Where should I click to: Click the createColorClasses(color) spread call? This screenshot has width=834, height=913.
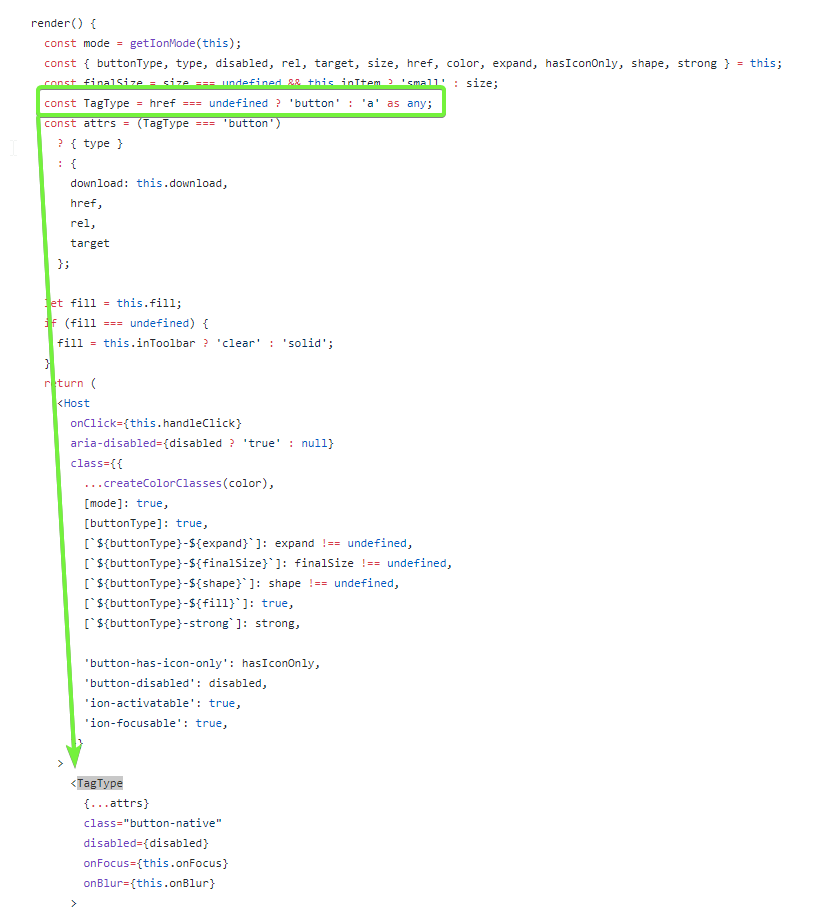click(180, 482)
